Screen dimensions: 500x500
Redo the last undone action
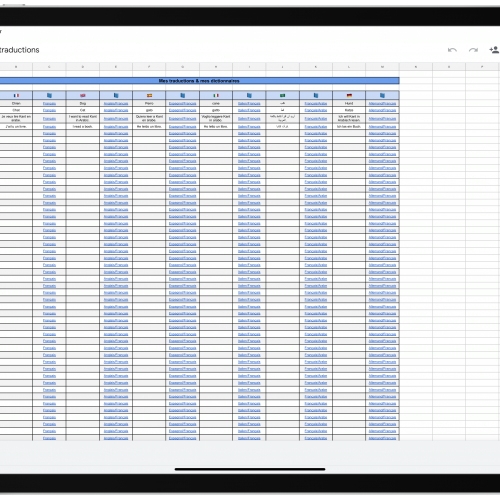473,50
